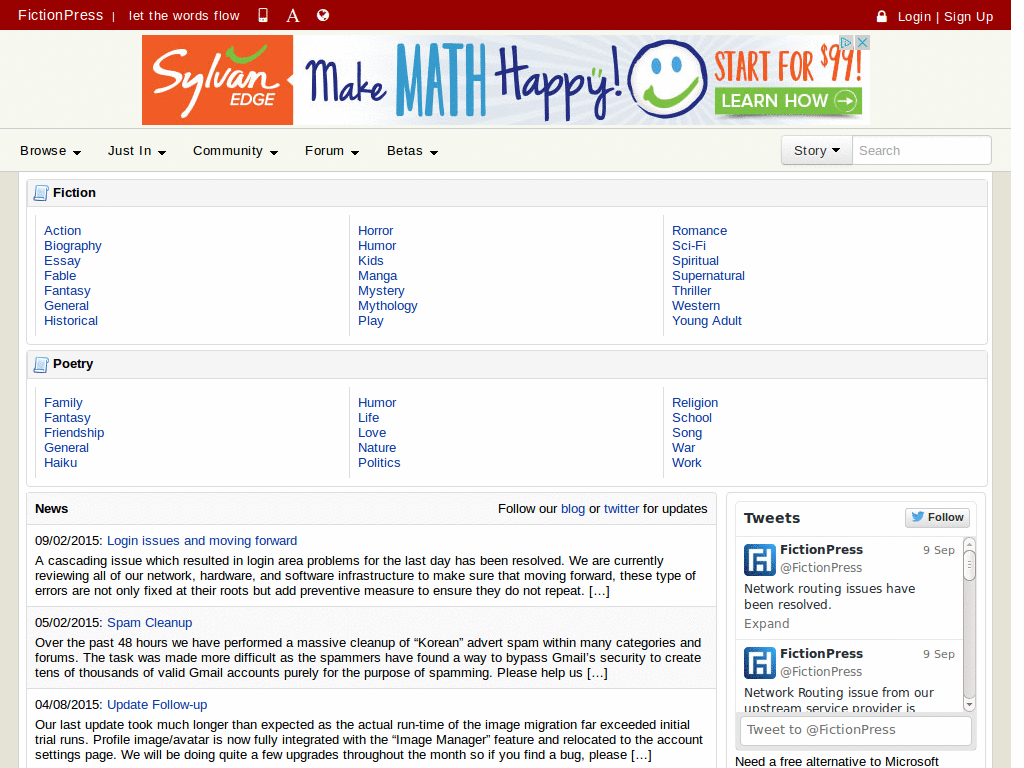This screenshot has height=768, width=1024.
Task: Open the 'Update Follow-up' news post
Action: (x=157, y=705)
